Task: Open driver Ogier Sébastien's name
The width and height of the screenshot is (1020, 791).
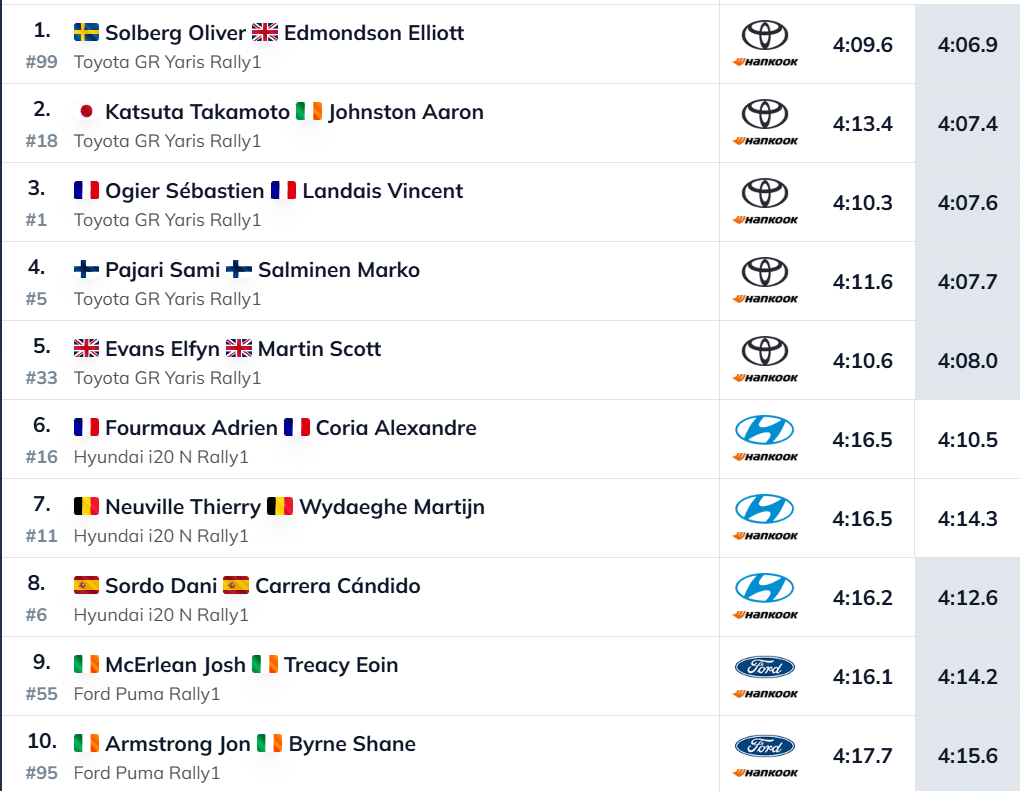Action: click(185, 191)
